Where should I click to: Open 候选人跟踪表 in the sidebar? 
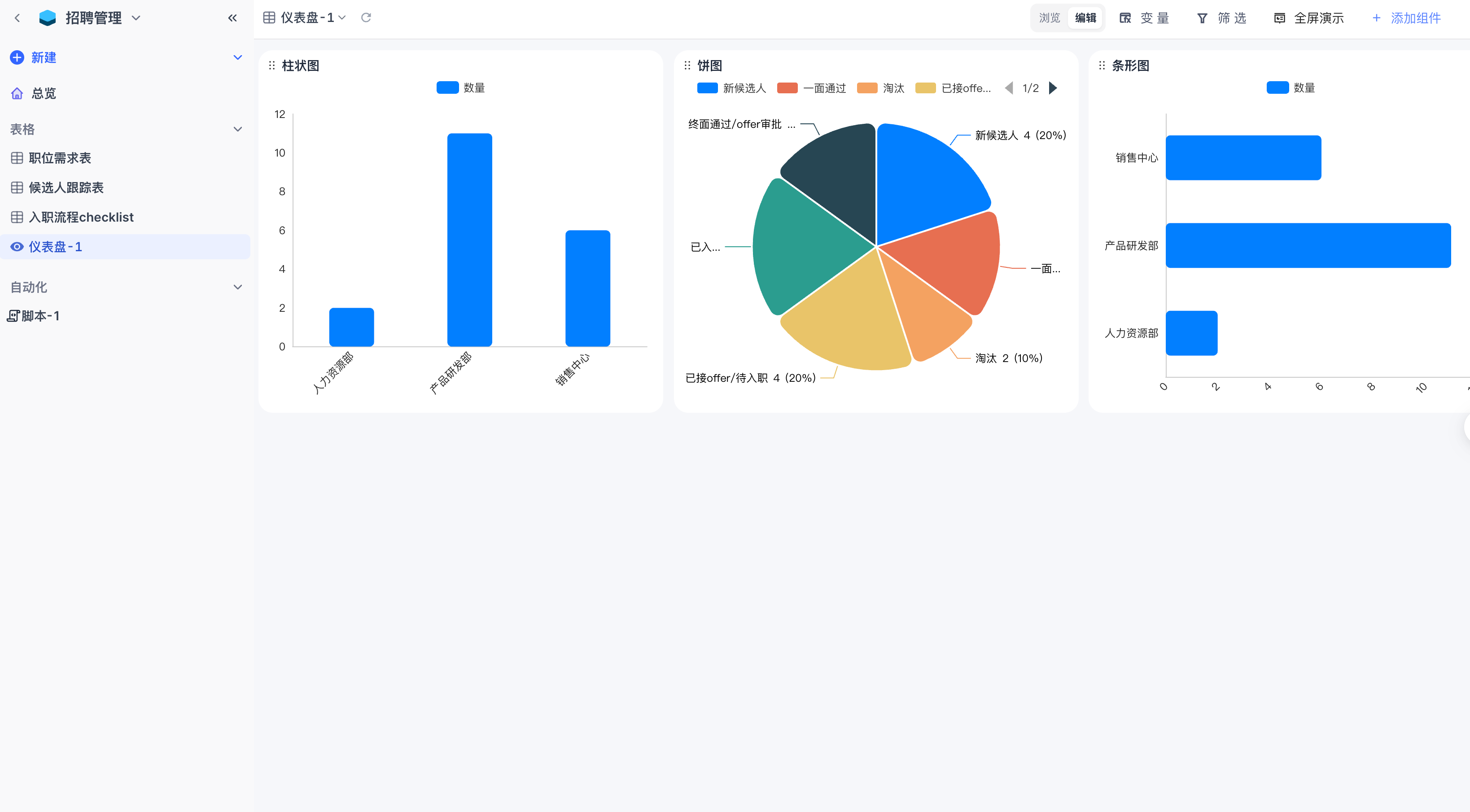pyautogui.click(x=66, y=188)
